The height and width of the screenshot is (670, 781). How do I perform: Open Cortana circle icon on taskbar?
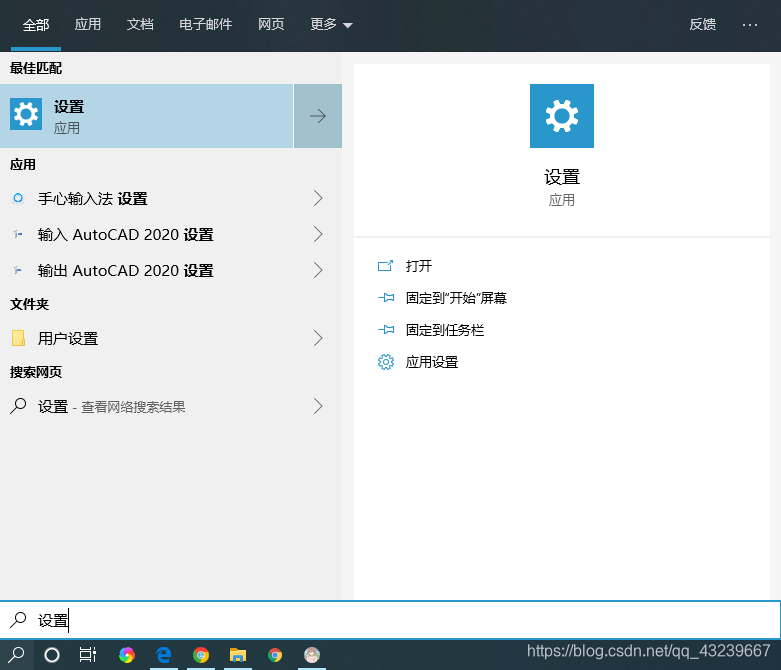coord(52,655)
